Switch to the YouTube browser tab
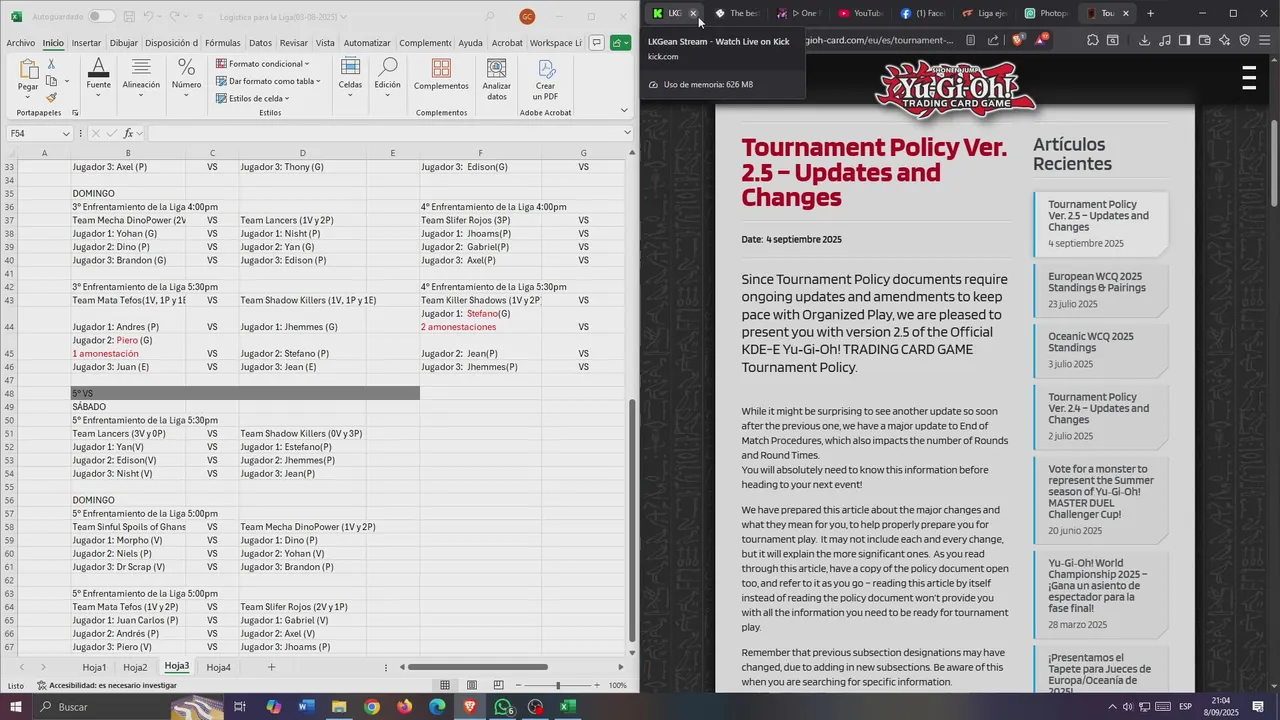This screenshot has width=1280, height=720. 861,13
